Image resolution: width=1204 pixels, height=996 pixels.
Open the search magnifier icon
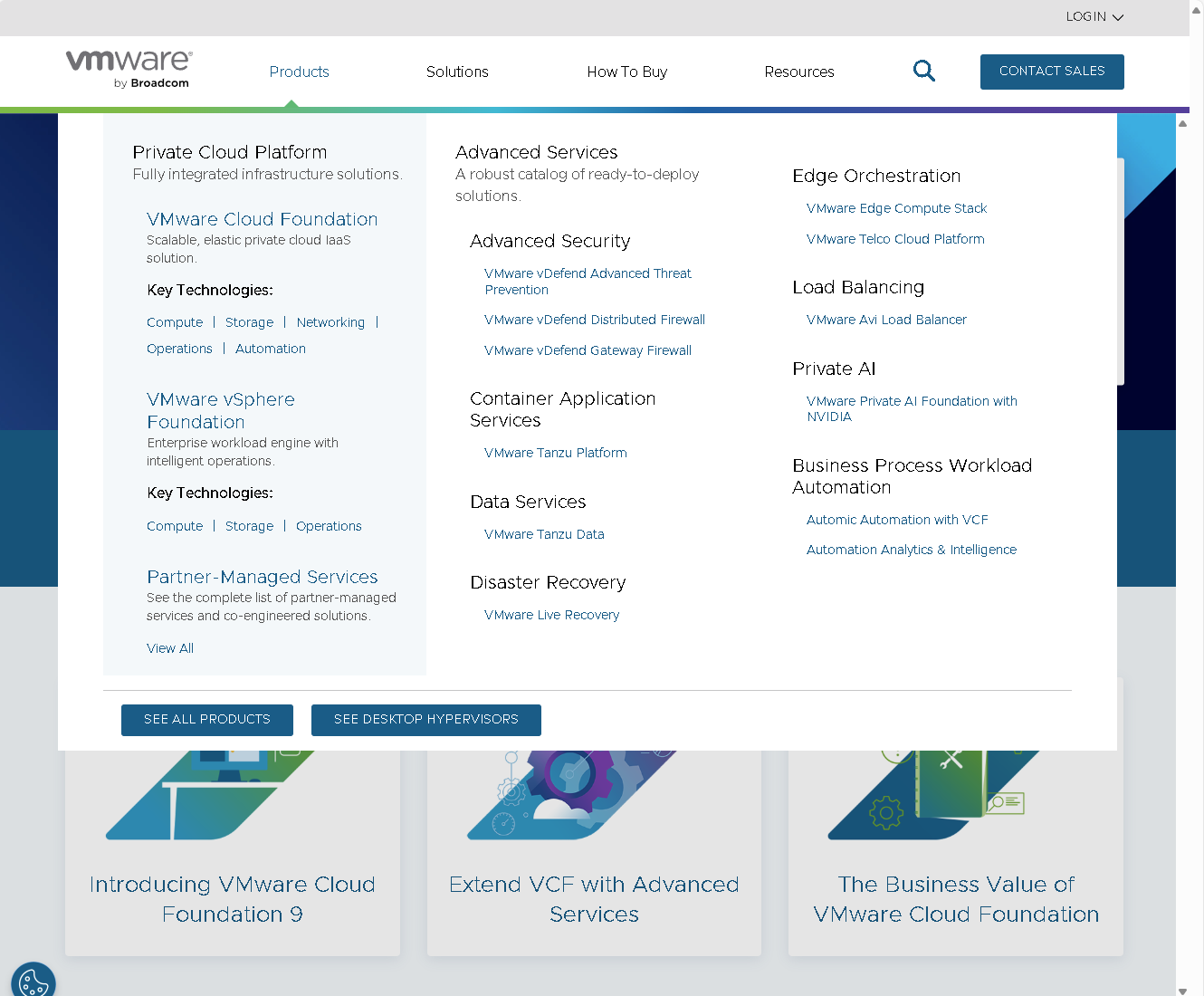pyautogui.click(x=924, y=71)
